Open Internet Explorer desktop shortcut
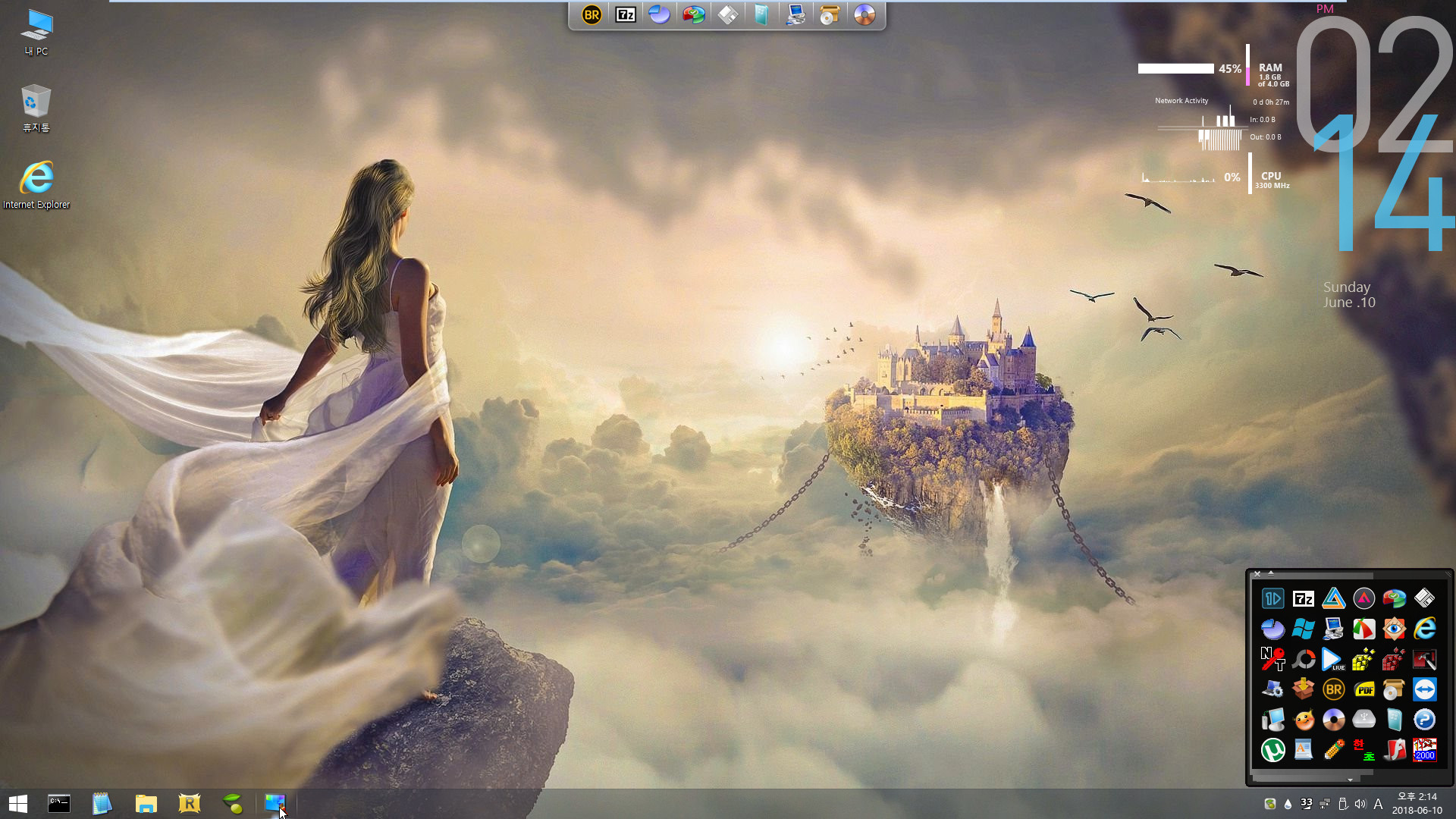Viewport: 1456px width, 819px height. (36, 185)
